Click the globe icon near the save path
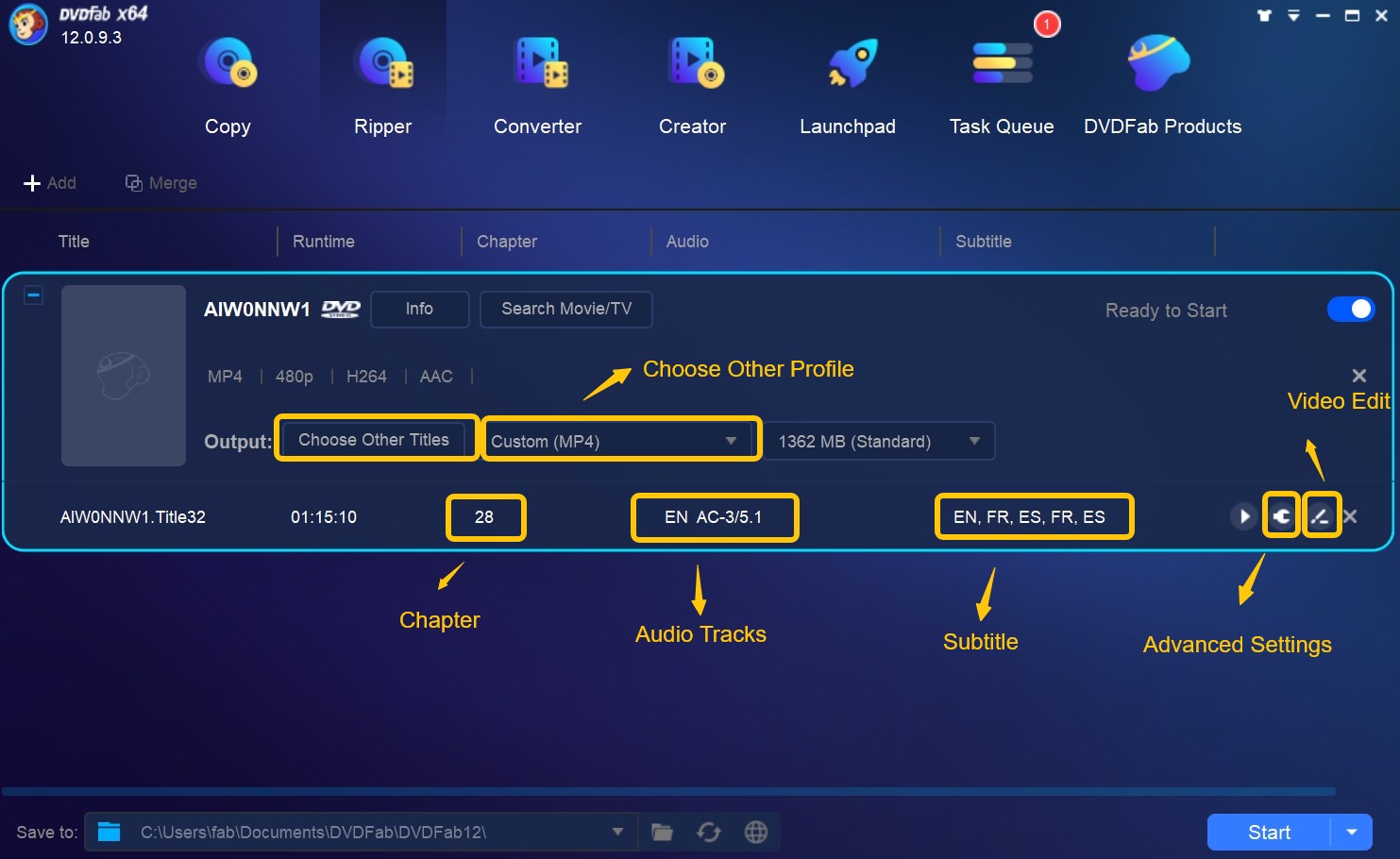This screenshot has height=859, width=1400. click(x=755, y=832)
